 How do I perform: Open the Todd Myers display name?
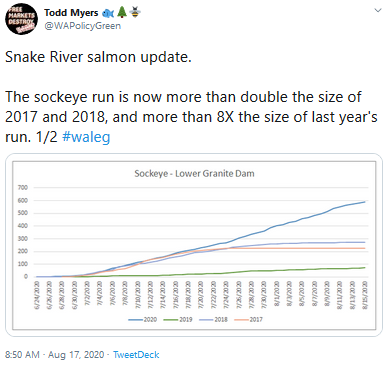coord(71,13)
